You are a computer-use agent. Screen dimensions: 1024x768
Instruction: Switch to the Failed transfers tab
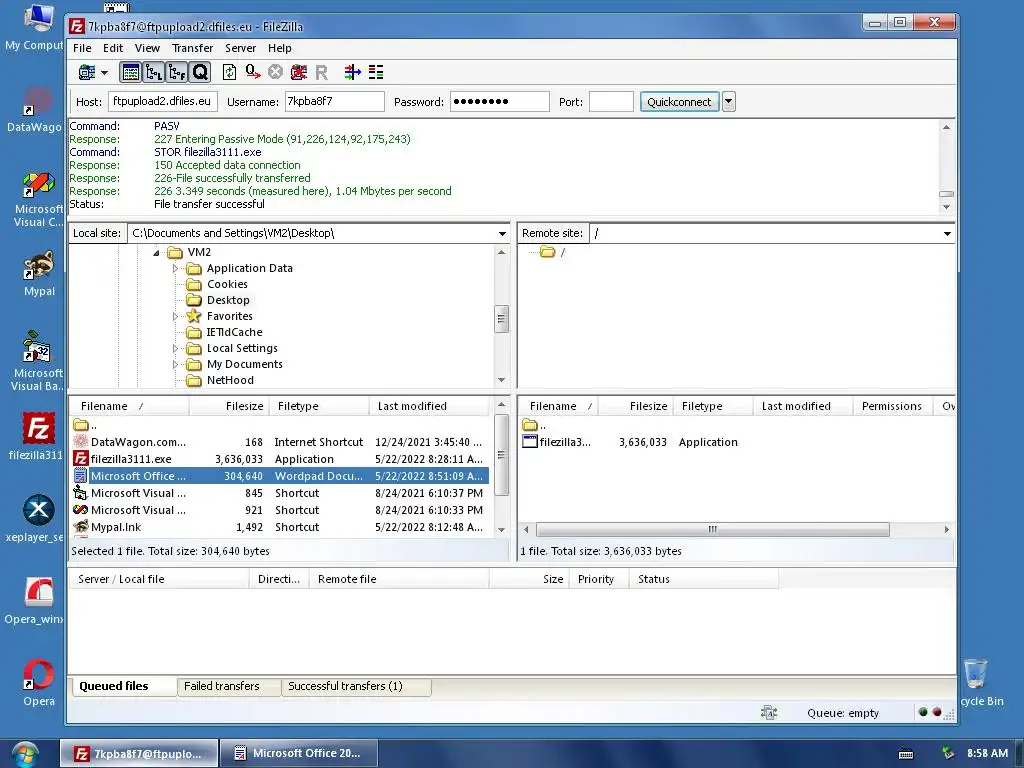click(229, 686)
